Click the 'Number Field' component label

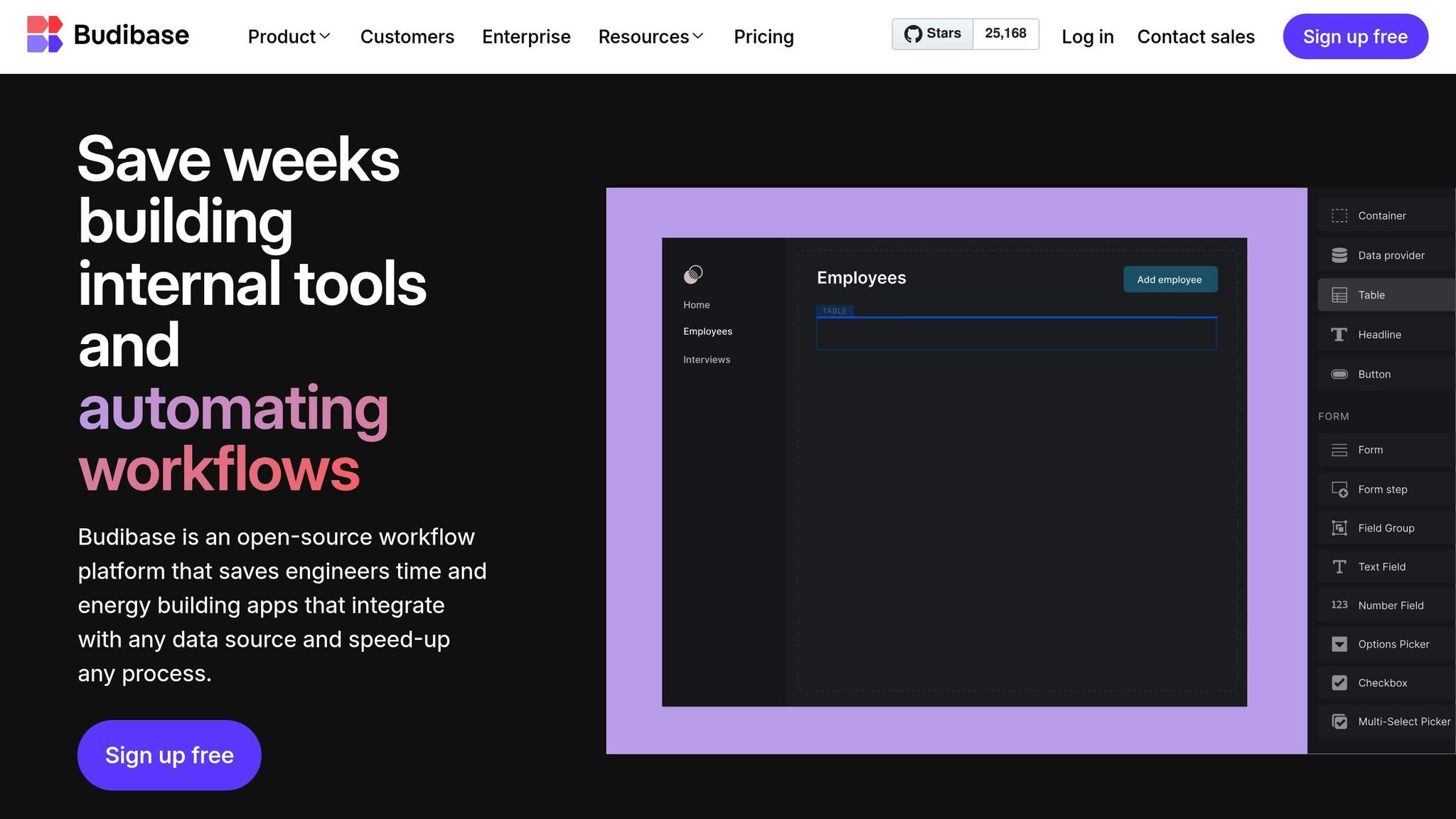click(x=1391, y=606)
